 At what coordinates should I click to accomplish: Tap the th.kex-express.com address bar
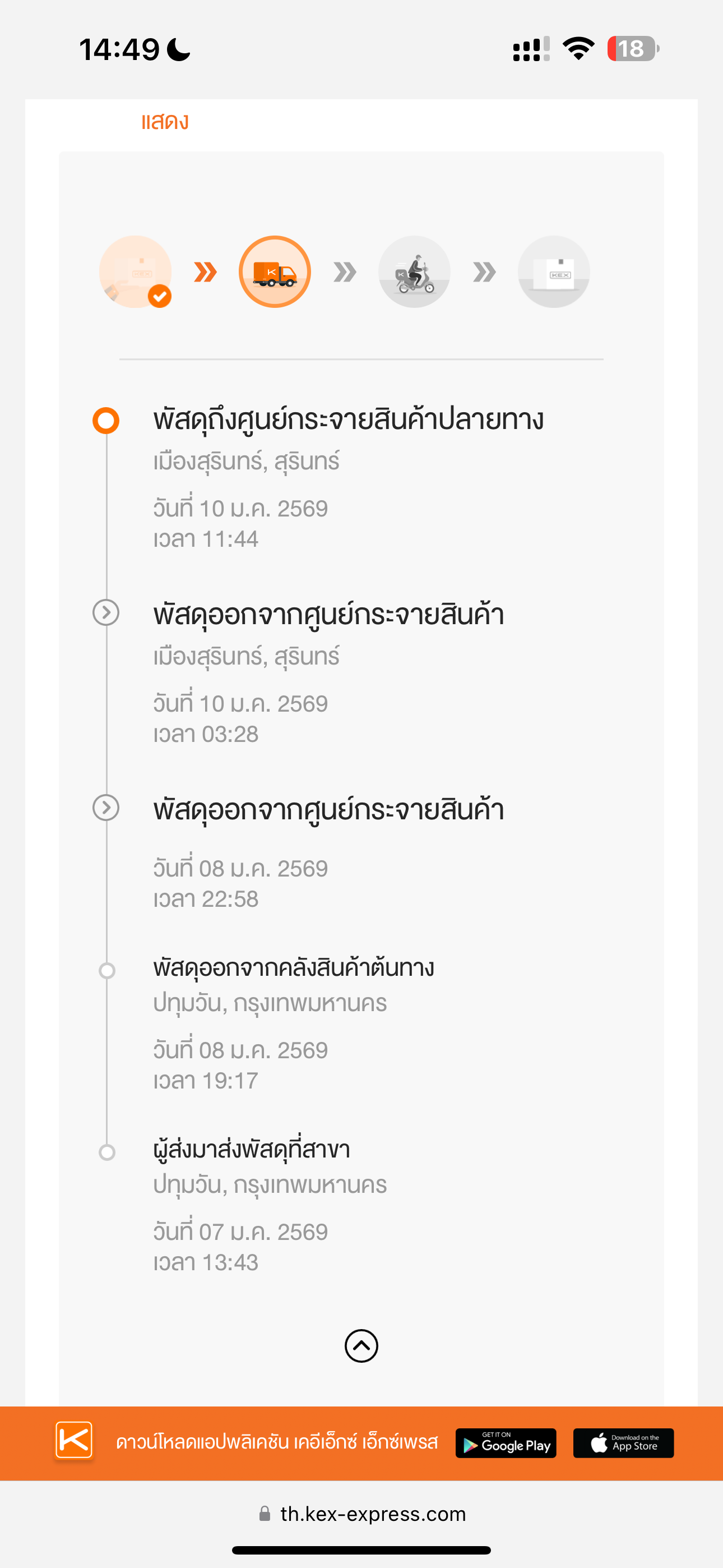click(x=373, y=1513)
